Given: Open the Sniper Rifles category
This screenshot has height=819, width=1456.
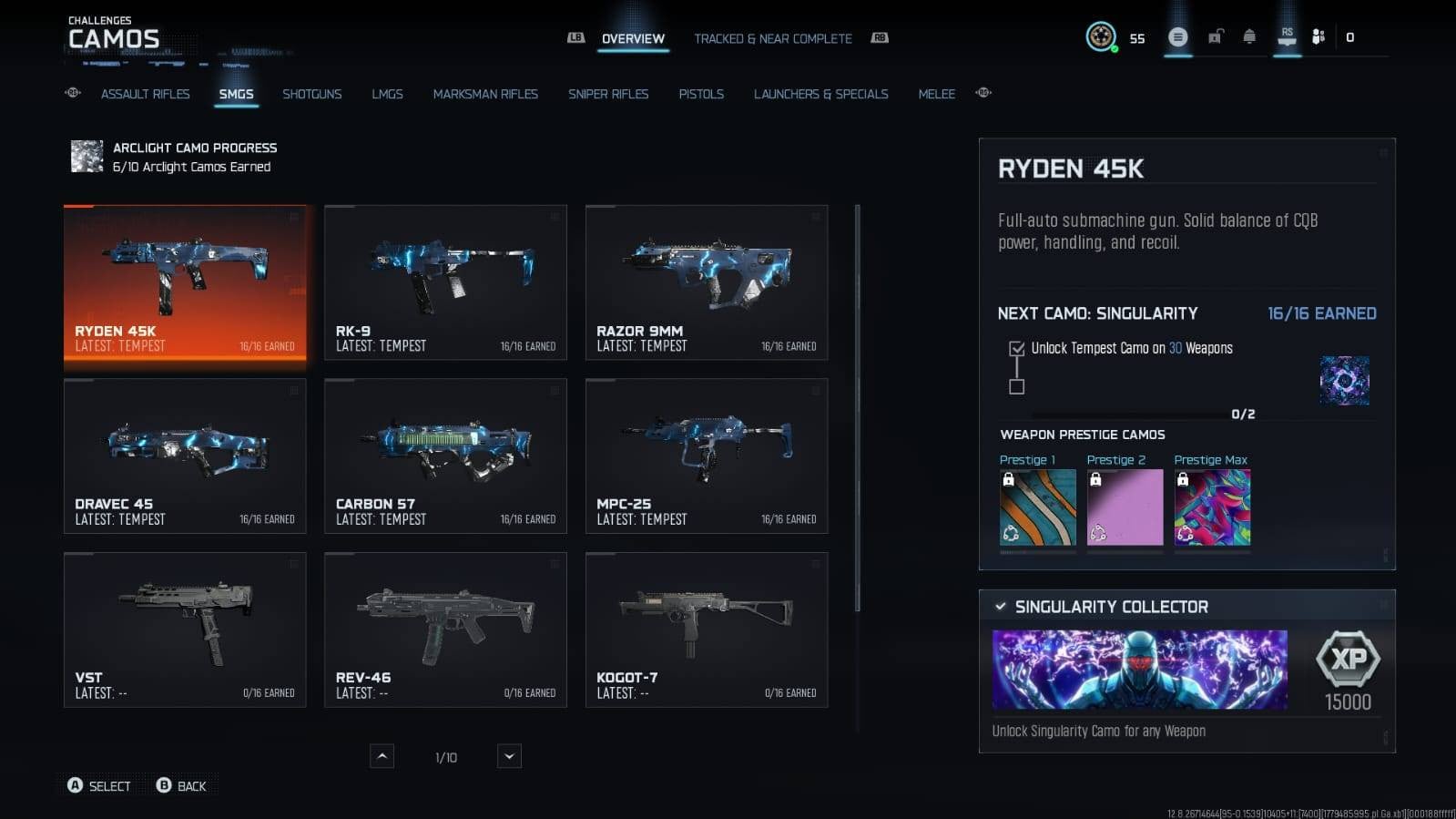Looking at the screenshot, I should 608,94.
